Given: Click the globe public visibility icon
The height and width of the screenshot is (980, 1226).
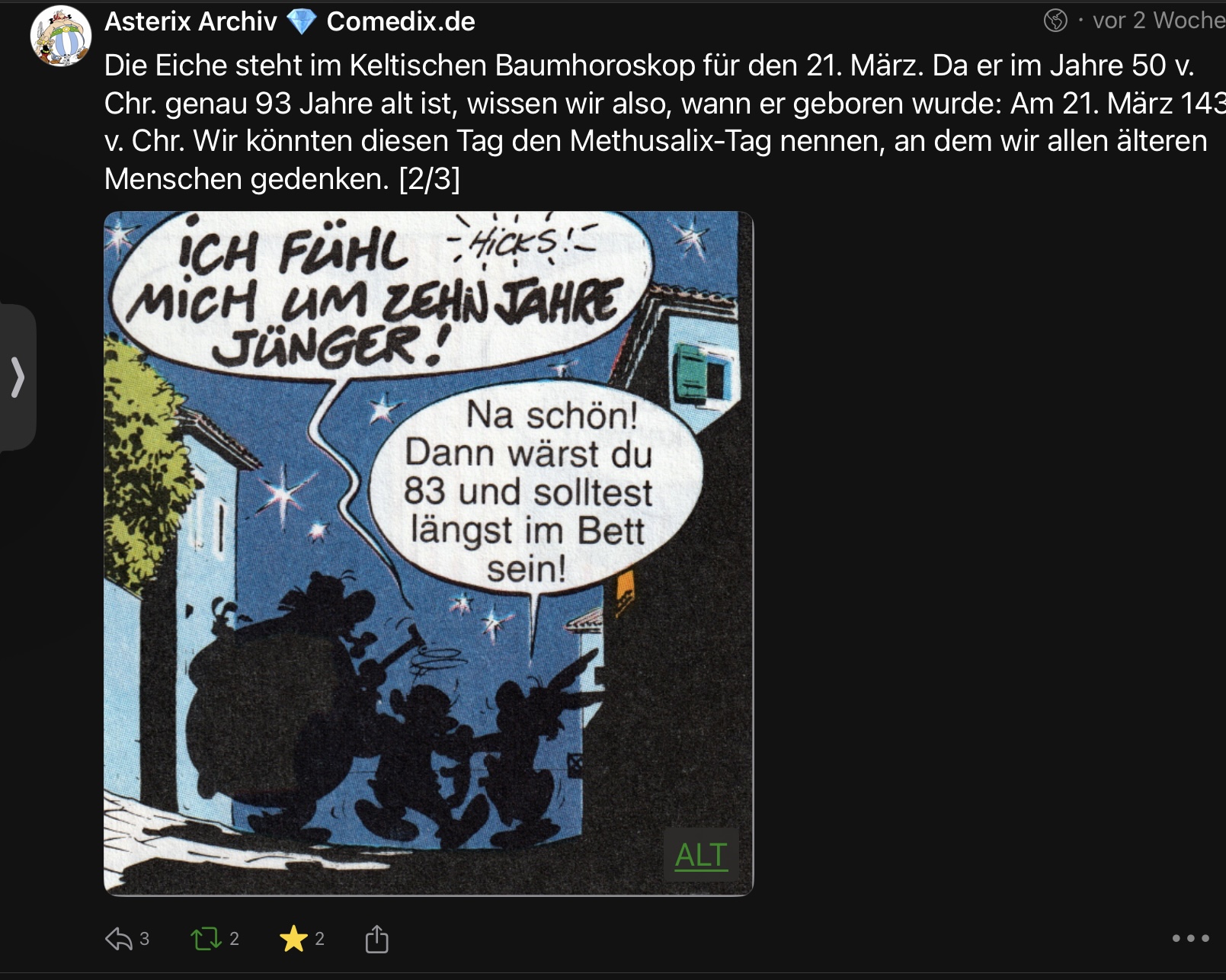Looking at the screenshot, I should tap(1055, 21).
